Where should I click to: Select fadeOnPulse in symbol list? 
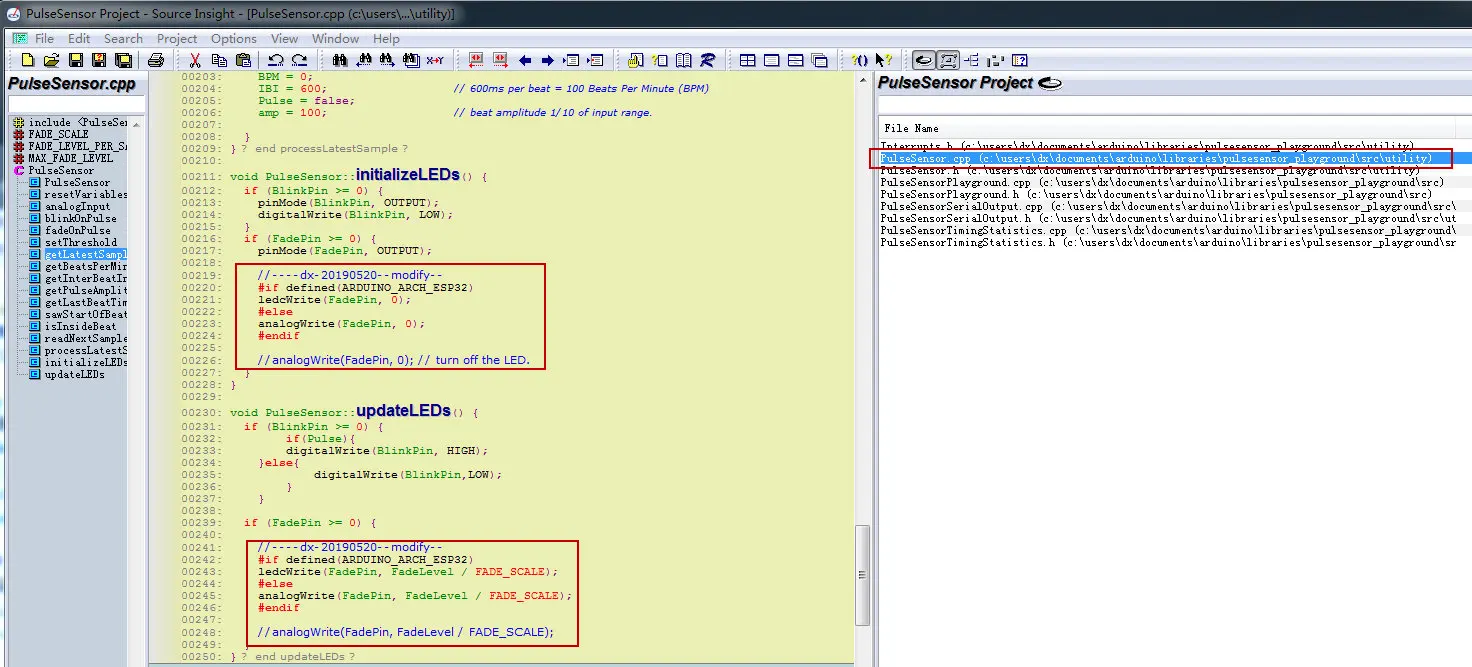77,230
